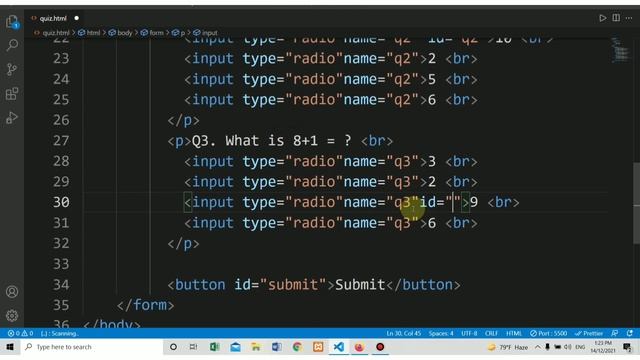Image resolution: width=640 pixels, height=360 pixels.
Task: Click the body breadcrumb item
Action: pyautogui.click(x=120, y=33)
